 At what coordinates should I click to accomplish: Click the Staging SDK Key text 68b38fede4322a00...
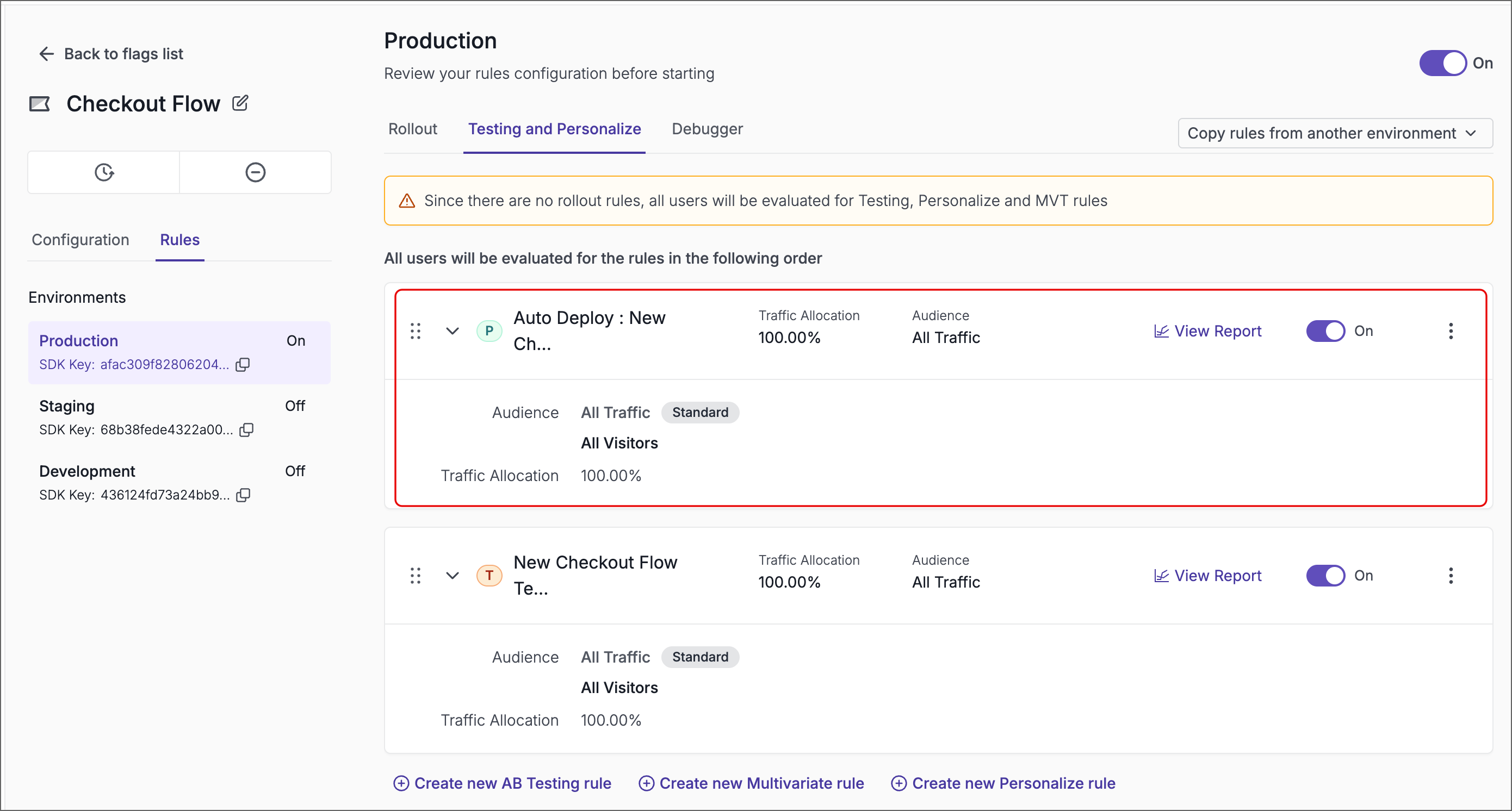click(x=166, y=429)
